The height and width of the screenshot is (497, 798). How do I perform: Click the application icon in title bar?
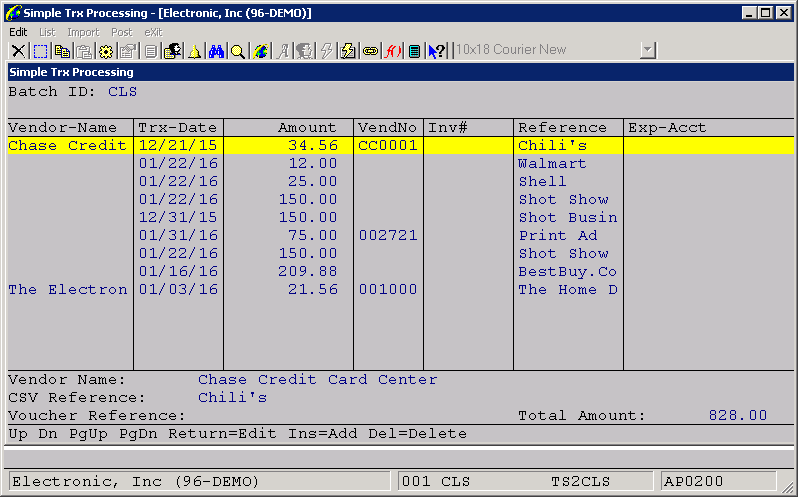point(13,13)
